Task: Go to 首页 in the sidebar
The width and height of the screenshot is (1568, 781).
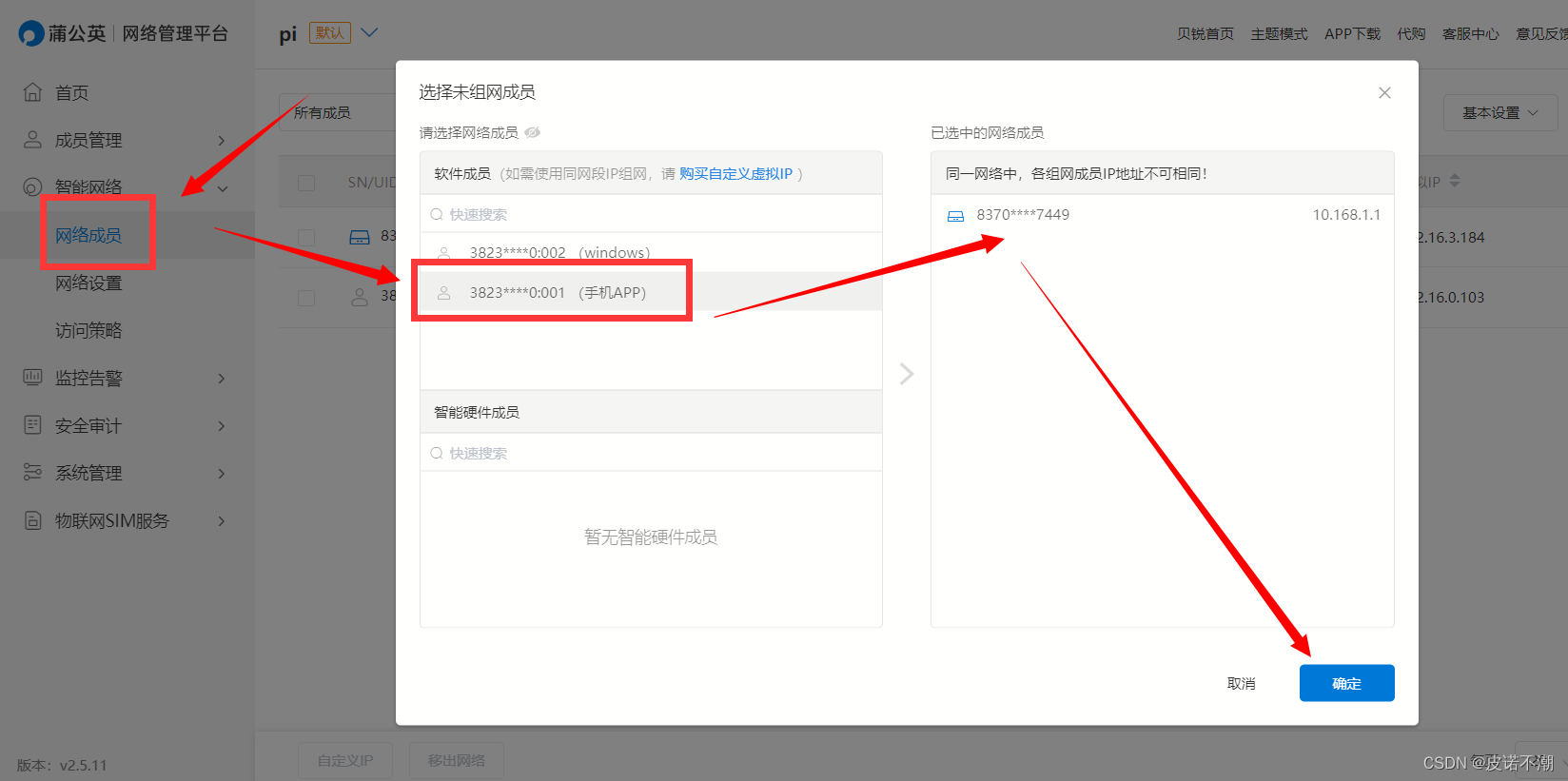Action: pos(71,92)
